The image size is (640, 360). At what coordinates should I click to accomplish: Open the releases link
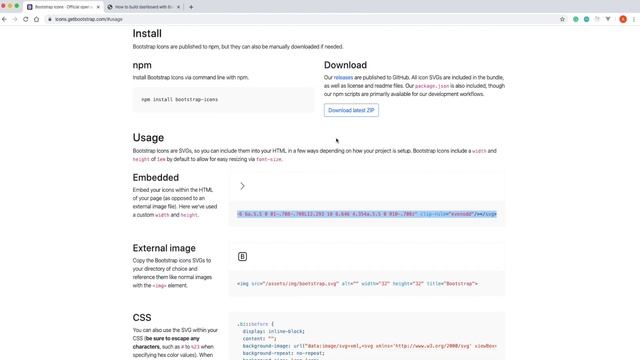tap(343, 78)
